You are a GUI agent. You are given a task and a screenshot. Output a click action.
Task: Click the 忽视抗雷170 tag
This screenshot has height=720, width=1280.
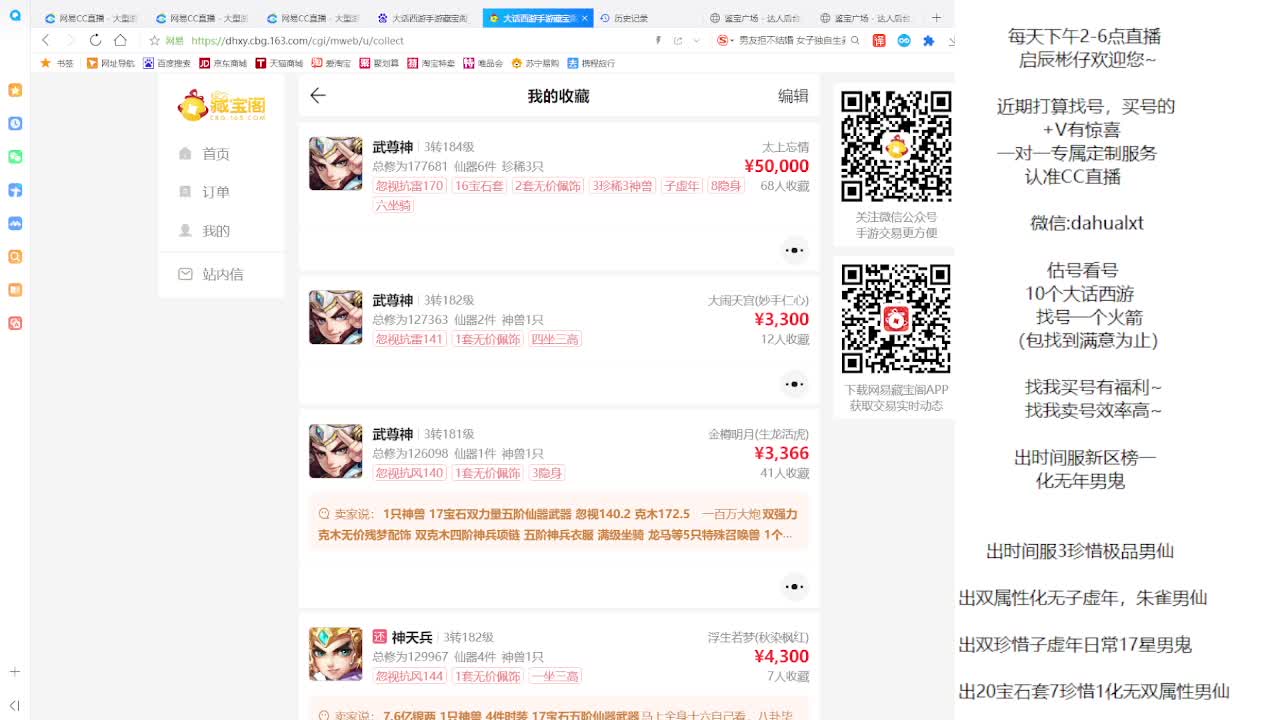pyautogui.click(x=409, y=186)
